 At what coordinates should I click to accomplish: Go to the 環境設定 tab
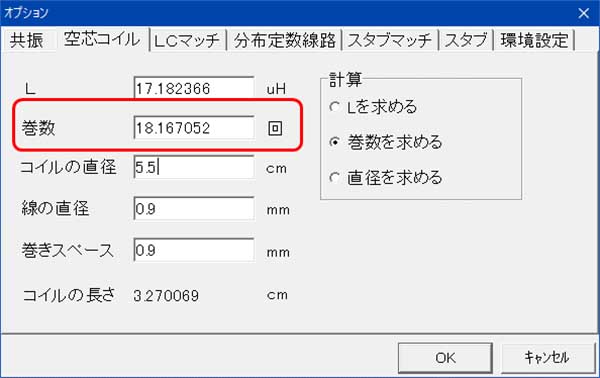click(x=534, y=40)
